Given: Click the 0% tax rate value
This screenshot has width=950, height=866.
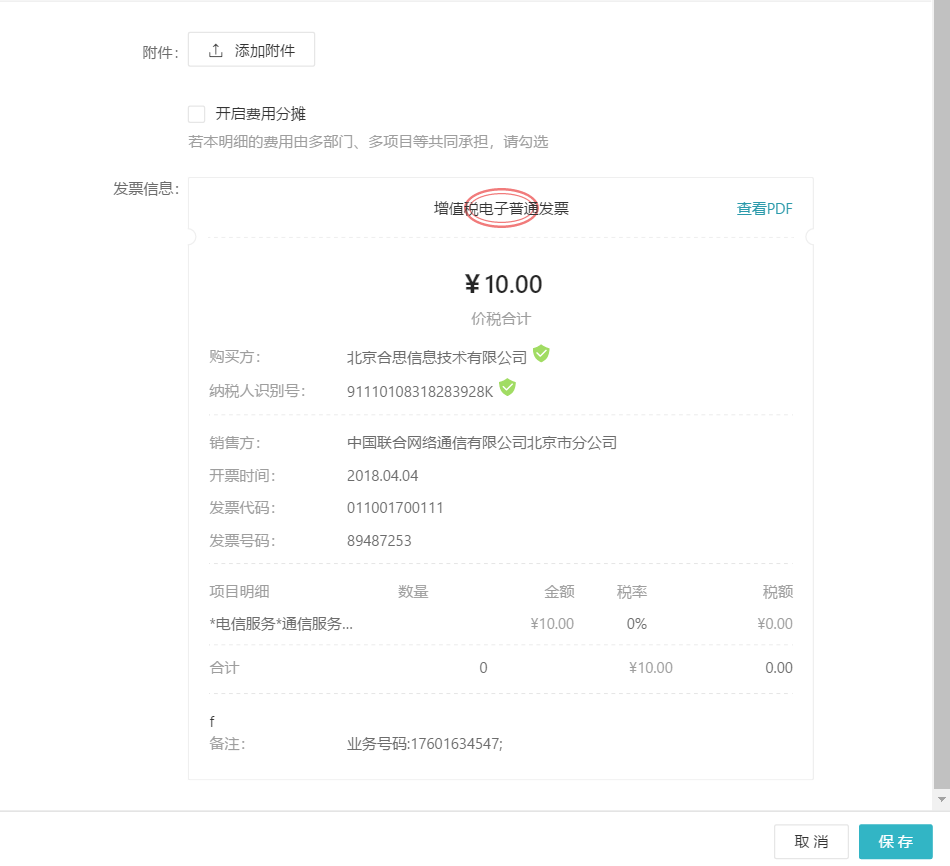Looking at the screenshot, I should (637, 624).
